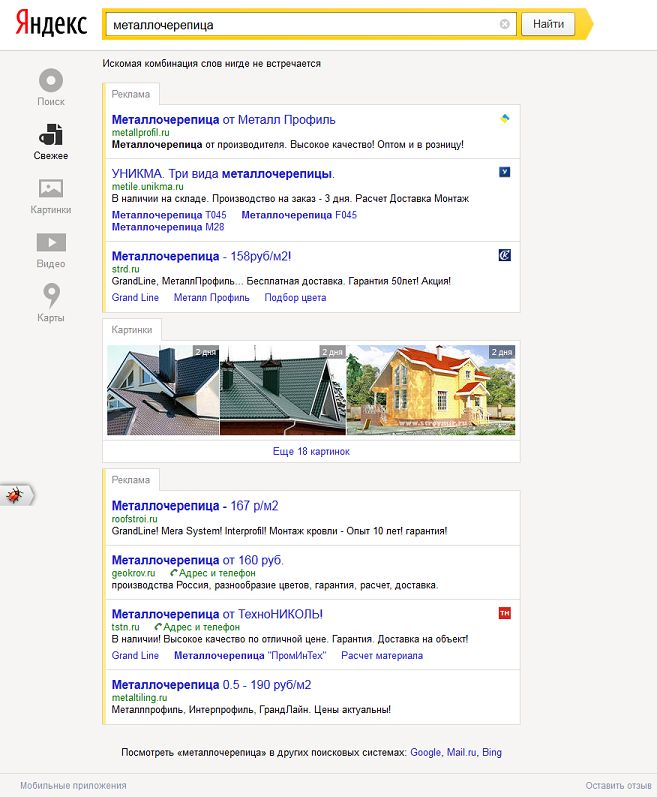Click the Найти search button
The width and height of the screenshot is (657, 797).
click(548, 24)
